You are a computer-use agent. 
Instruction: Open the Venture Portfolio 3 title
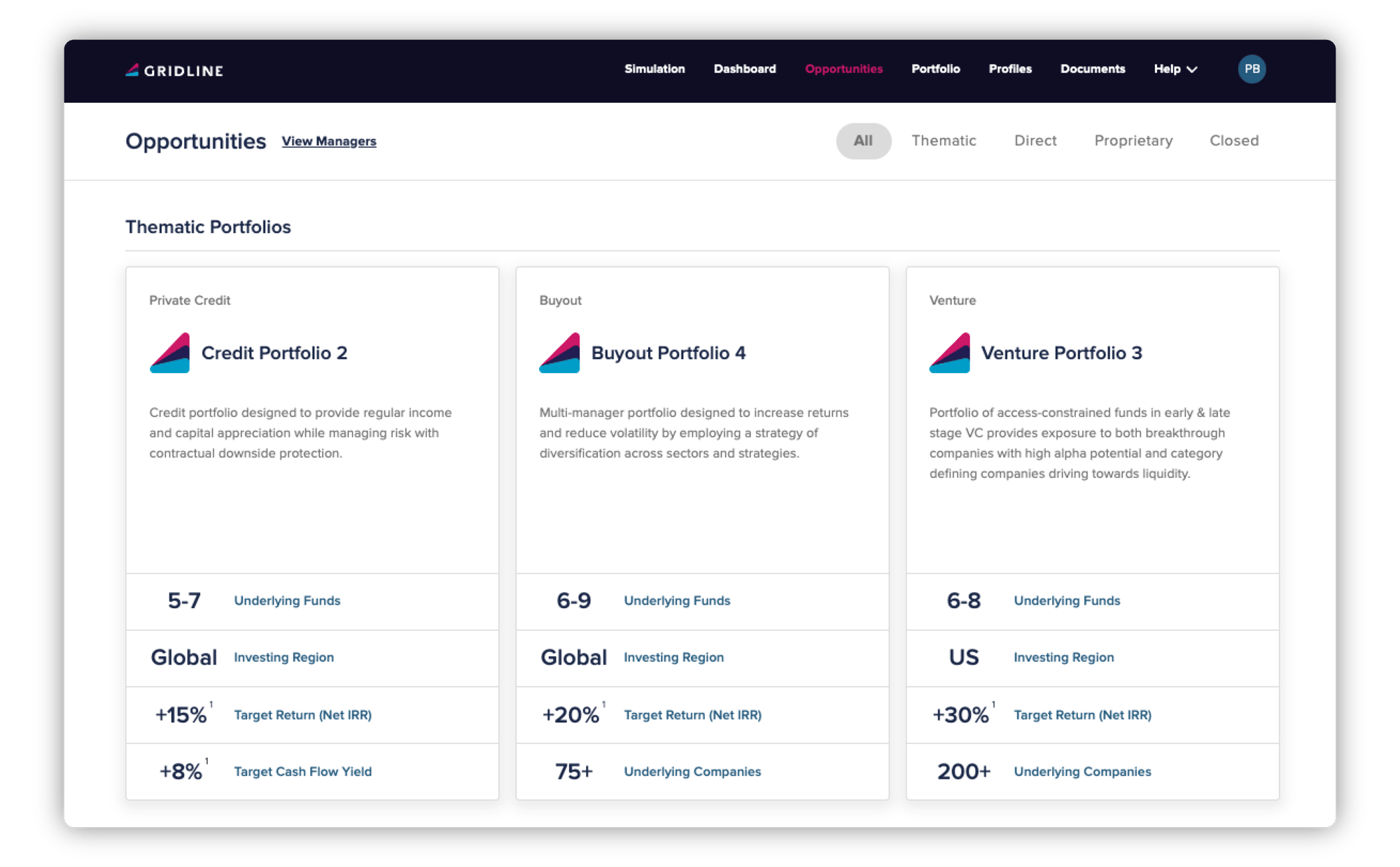click(x=1061, y=353)
